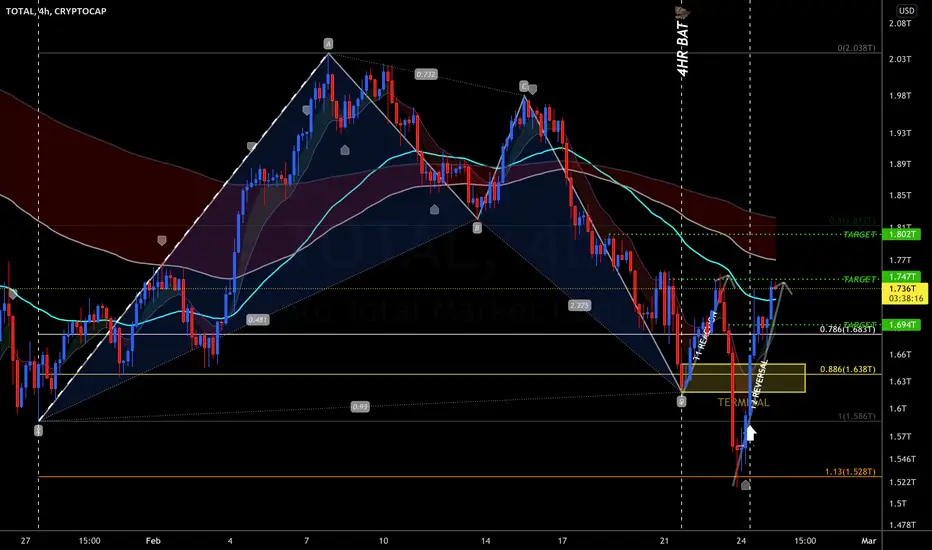The height and width of the screenshot is (550, 932).
Task: Click date 27 on the time axis
Action: tap(25, 540)
